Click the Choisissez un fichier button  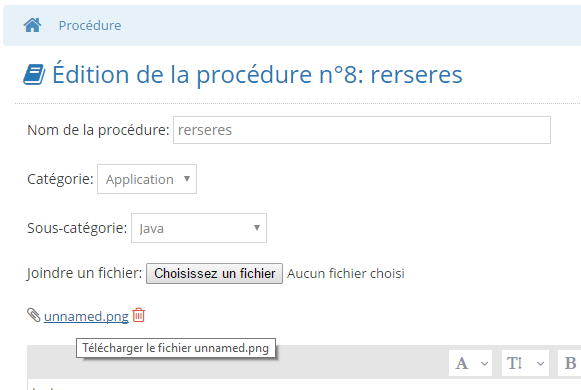click(x=214, y=273)
